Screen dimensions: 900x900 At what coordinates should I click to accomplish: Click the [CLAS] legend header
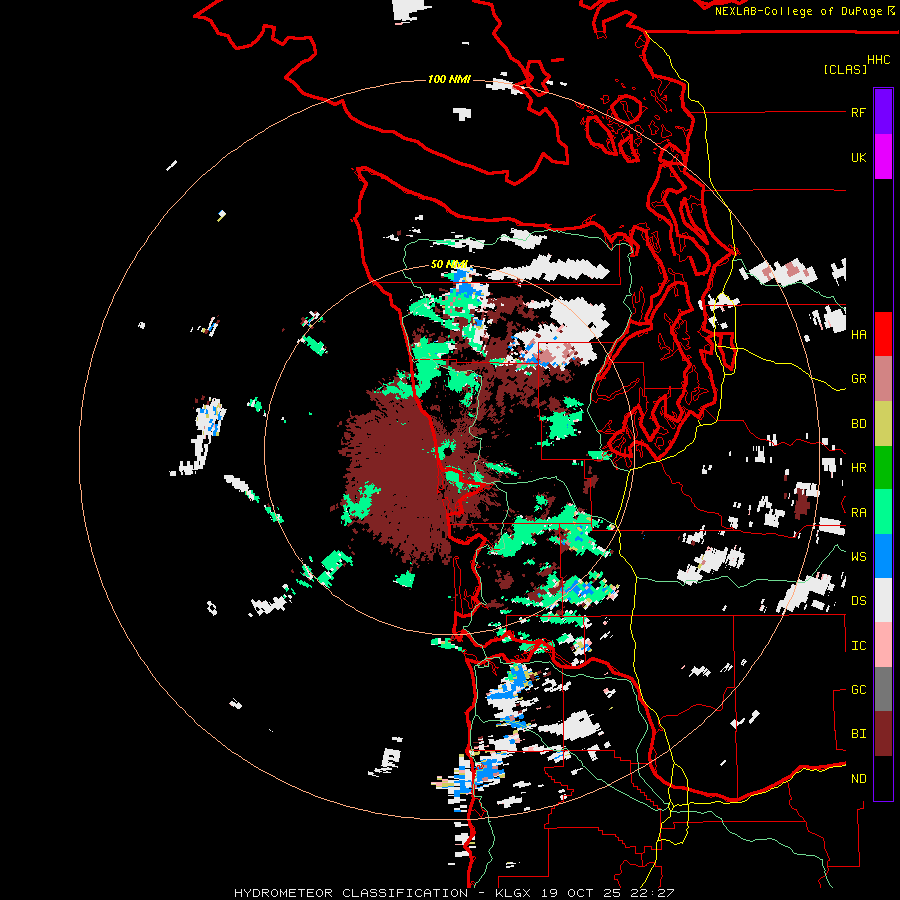coord(845,69)
